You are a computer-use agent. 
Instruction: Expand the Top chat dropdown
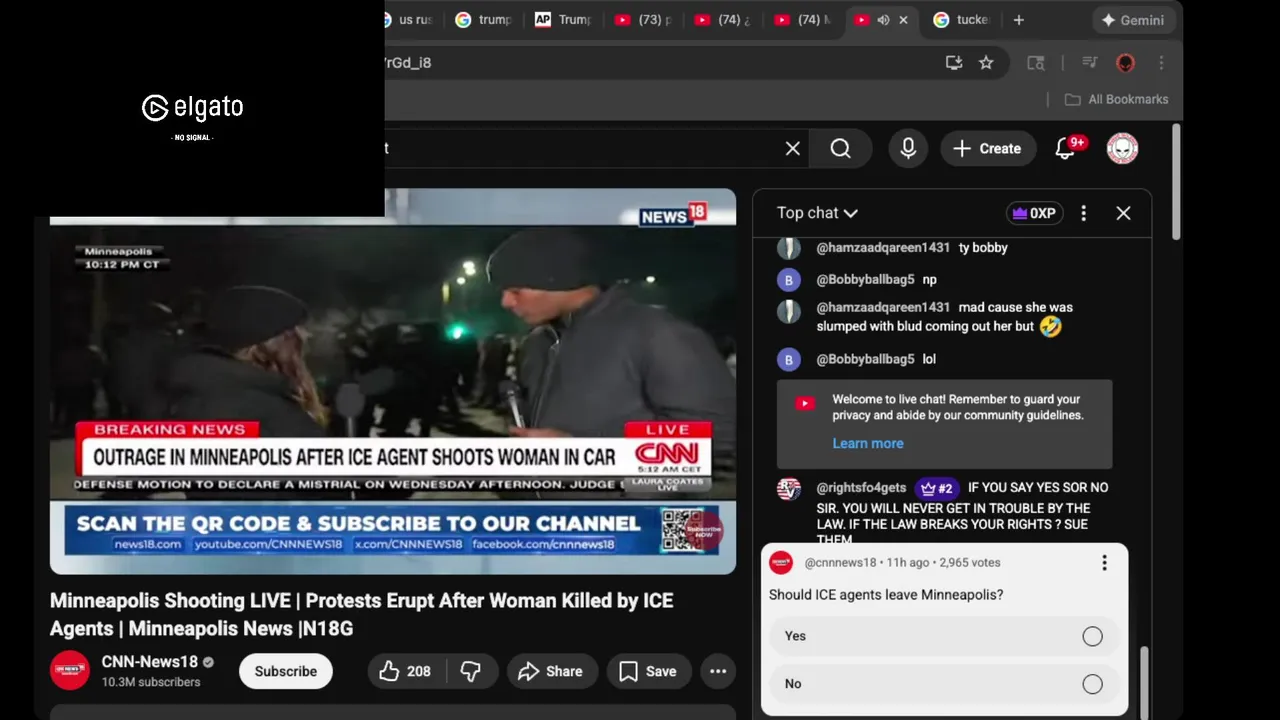[817, 213]
